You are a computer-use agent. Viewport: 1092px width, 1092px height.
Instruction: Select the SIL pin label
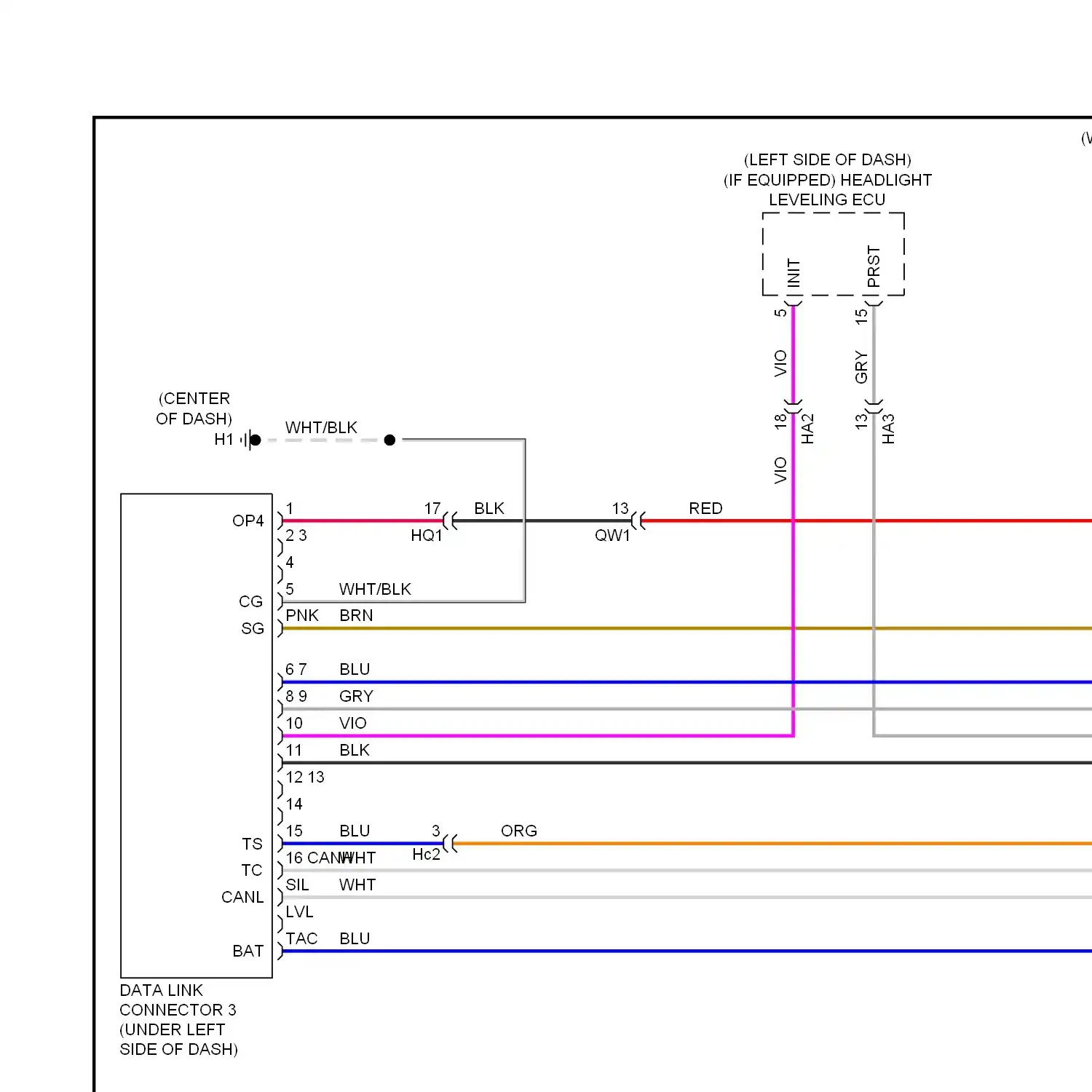click(x=297, y=885)
